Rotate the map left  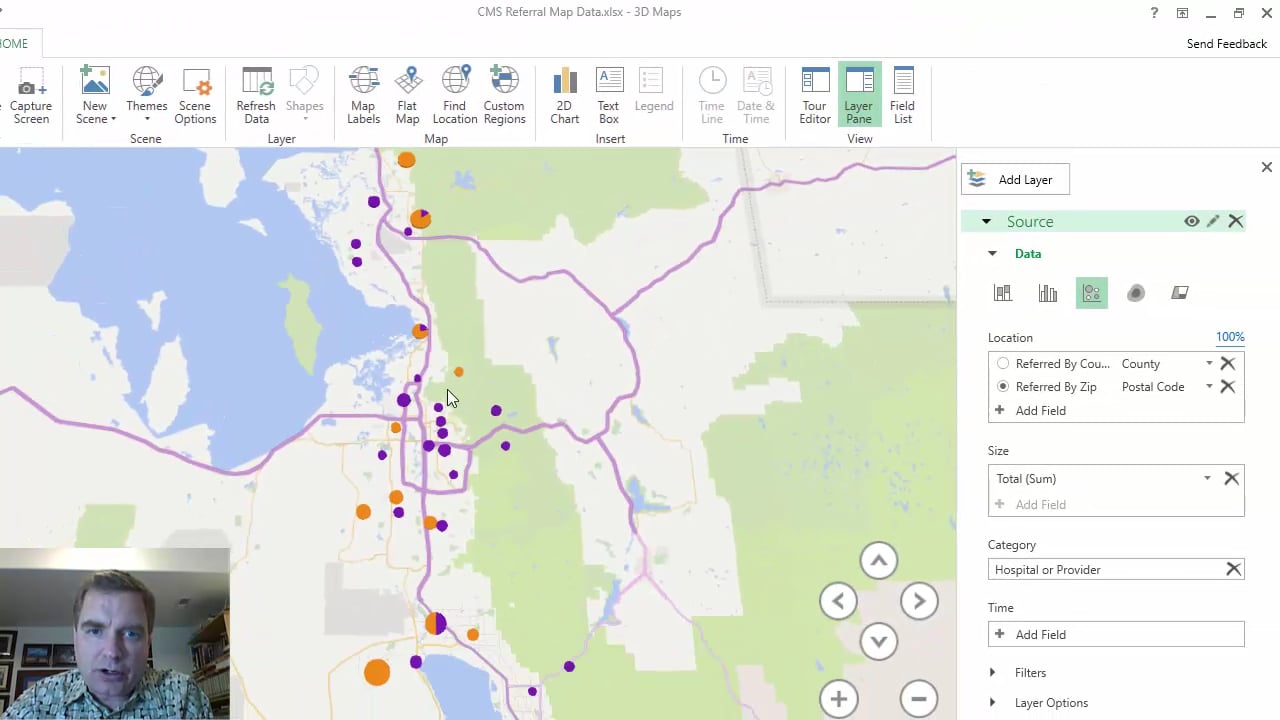(x=838, y=601)
